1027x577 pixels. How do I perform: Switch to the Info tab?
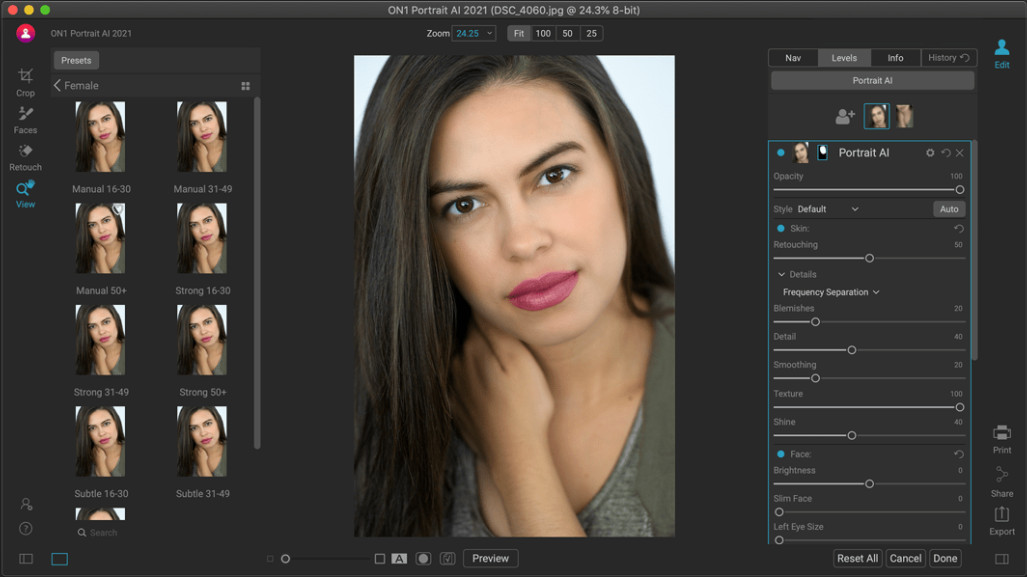895,58
